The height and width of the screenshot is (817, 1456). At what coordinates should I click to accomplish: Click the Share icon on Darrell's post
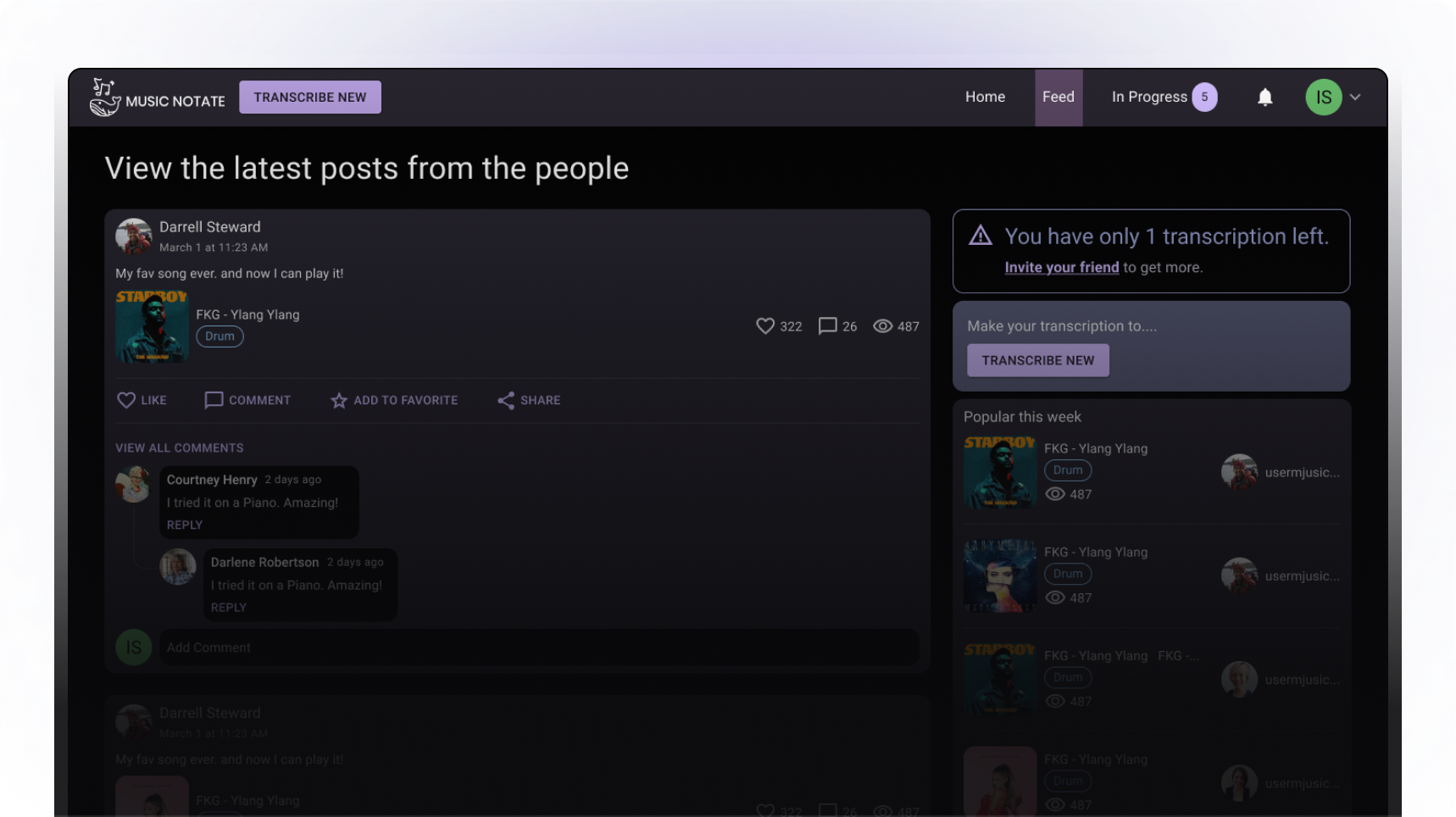pyautogui.click(x=507, y=400)
